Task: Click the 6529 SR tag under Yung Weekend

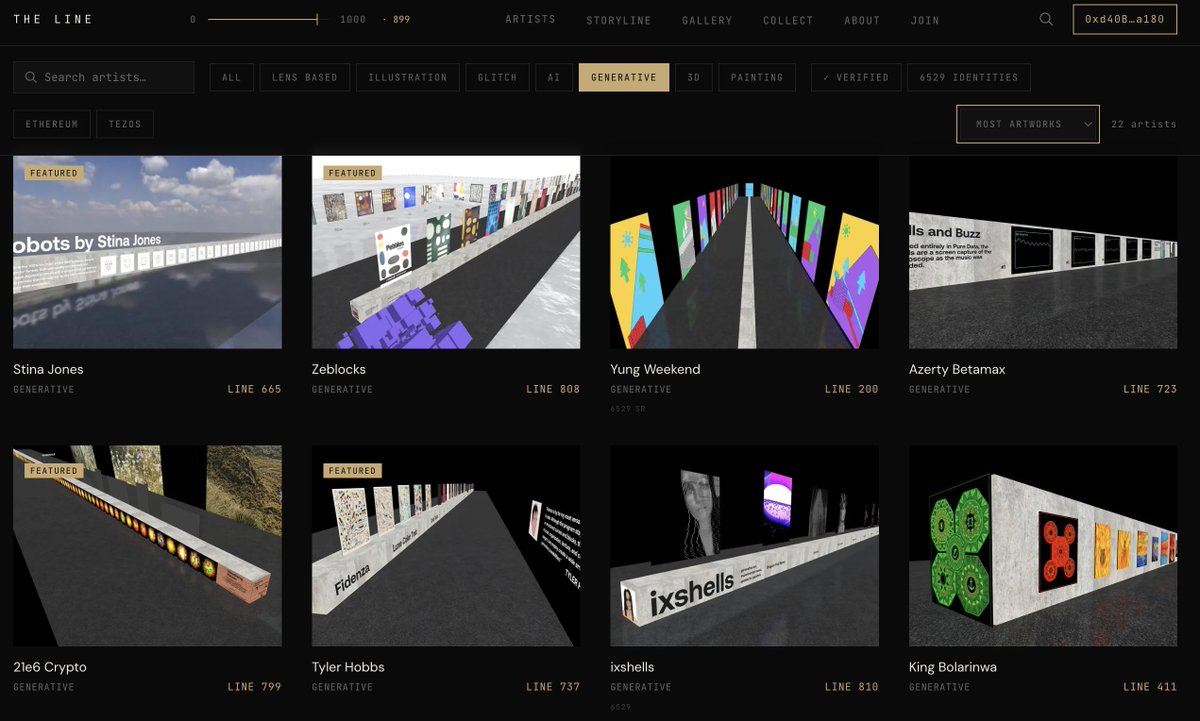Action: [628, 409]
